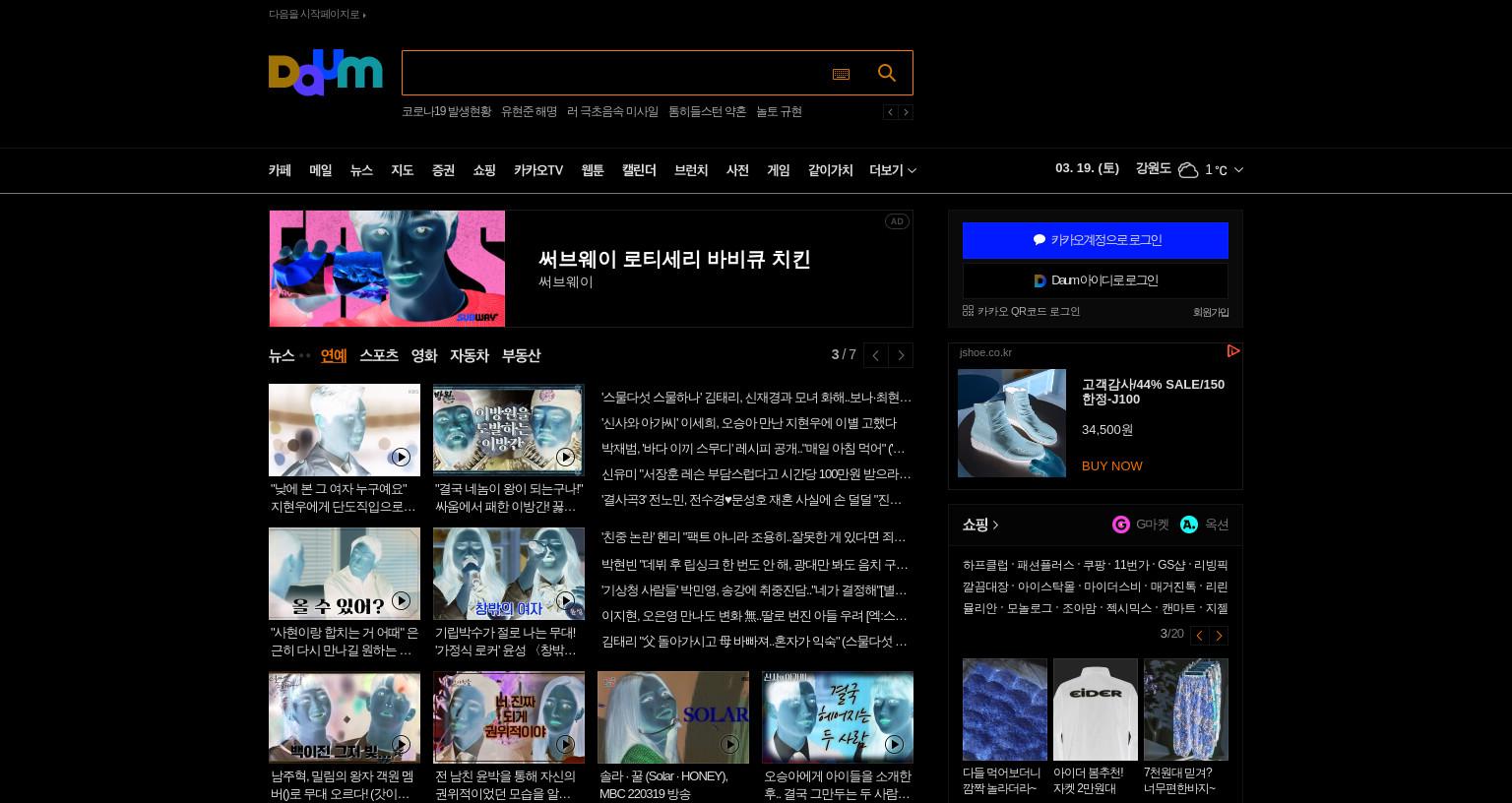Screen dimensions: 1512x803
Task: Click BUY NOW on shoe ad
Action: (1111, 465)
